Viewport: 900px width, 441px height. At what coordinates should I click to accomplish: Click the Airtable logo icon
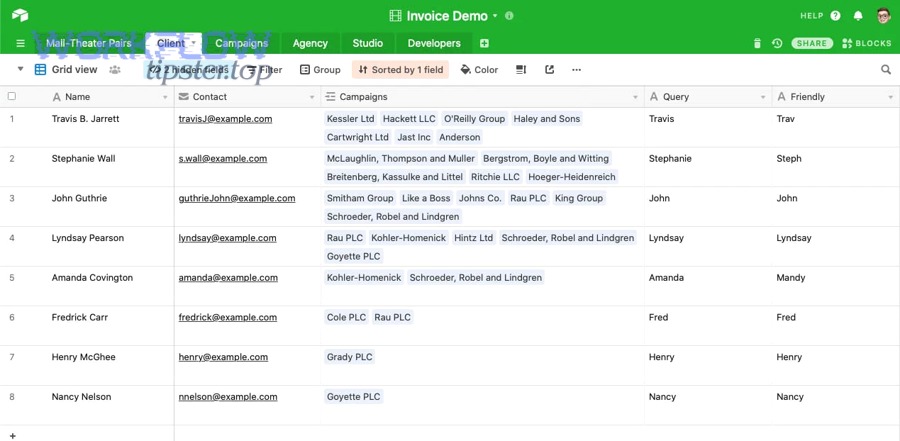pyautogui.click(x=20, y=16)
